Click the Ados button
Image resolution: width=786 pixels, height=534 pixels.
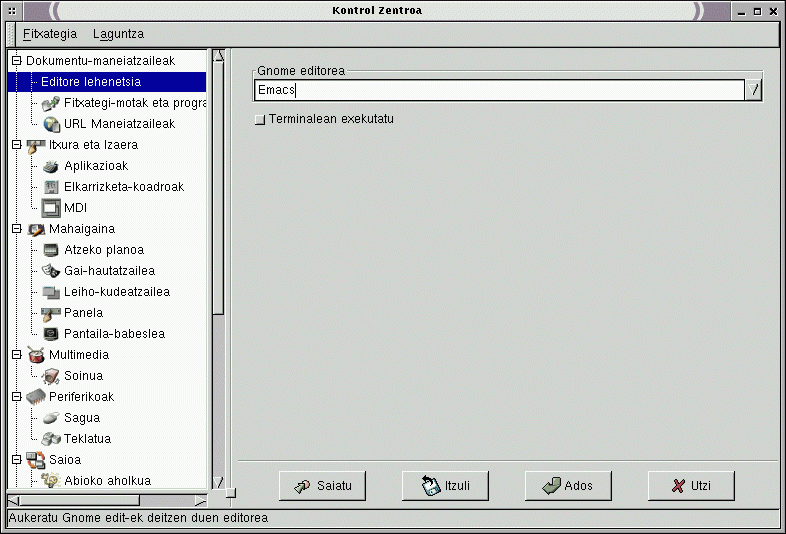[x=568, y=485]
